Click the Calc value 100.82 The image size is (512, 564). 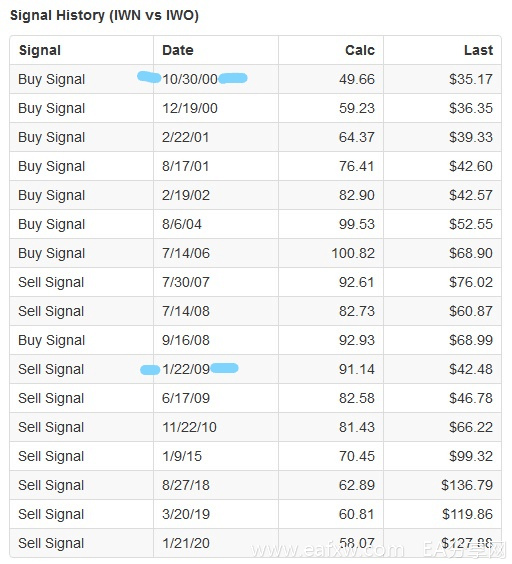[x=353, y=253]
